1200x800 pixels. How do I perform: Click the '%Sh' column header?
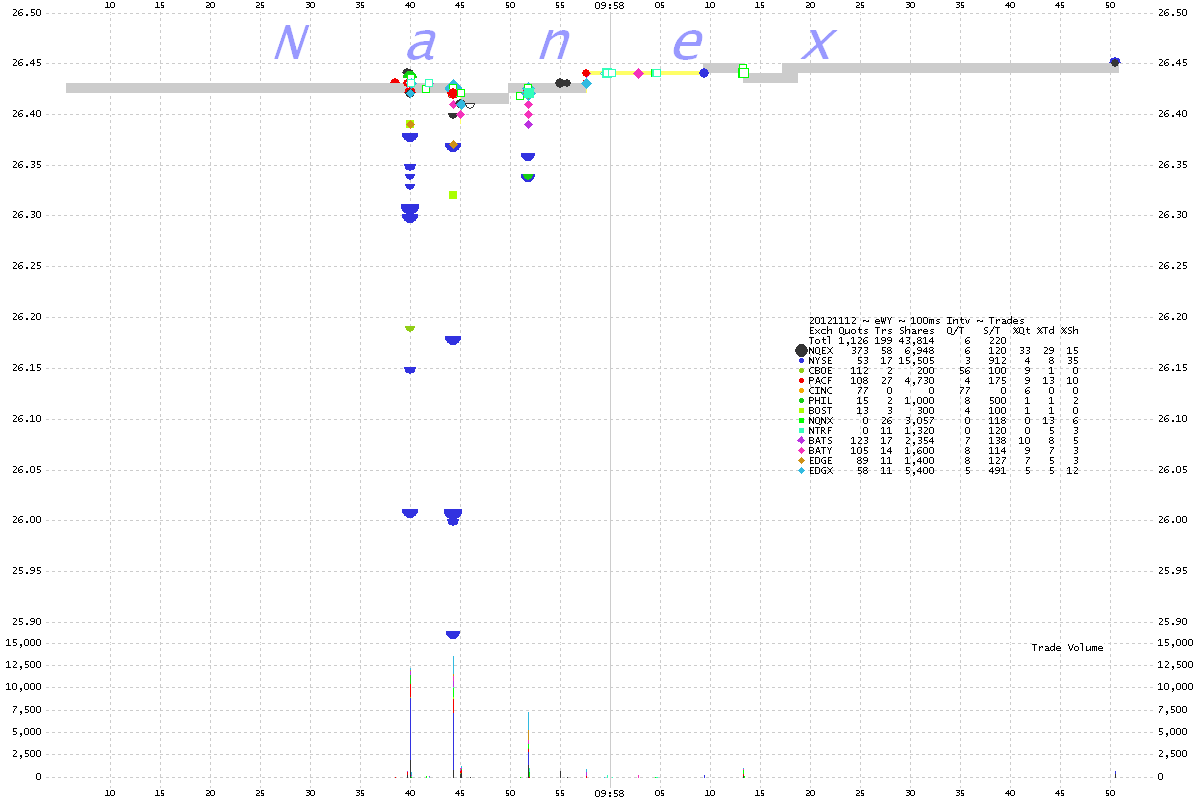(x=1070, y=331)
